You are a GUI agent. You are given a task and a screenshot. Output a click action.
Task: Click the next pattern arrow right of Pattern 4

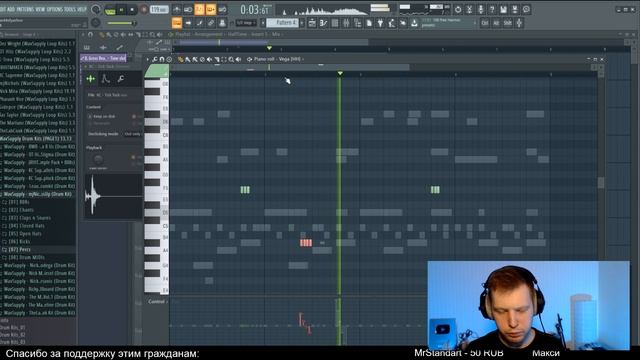pyautogui.click(x=302, y=23)
